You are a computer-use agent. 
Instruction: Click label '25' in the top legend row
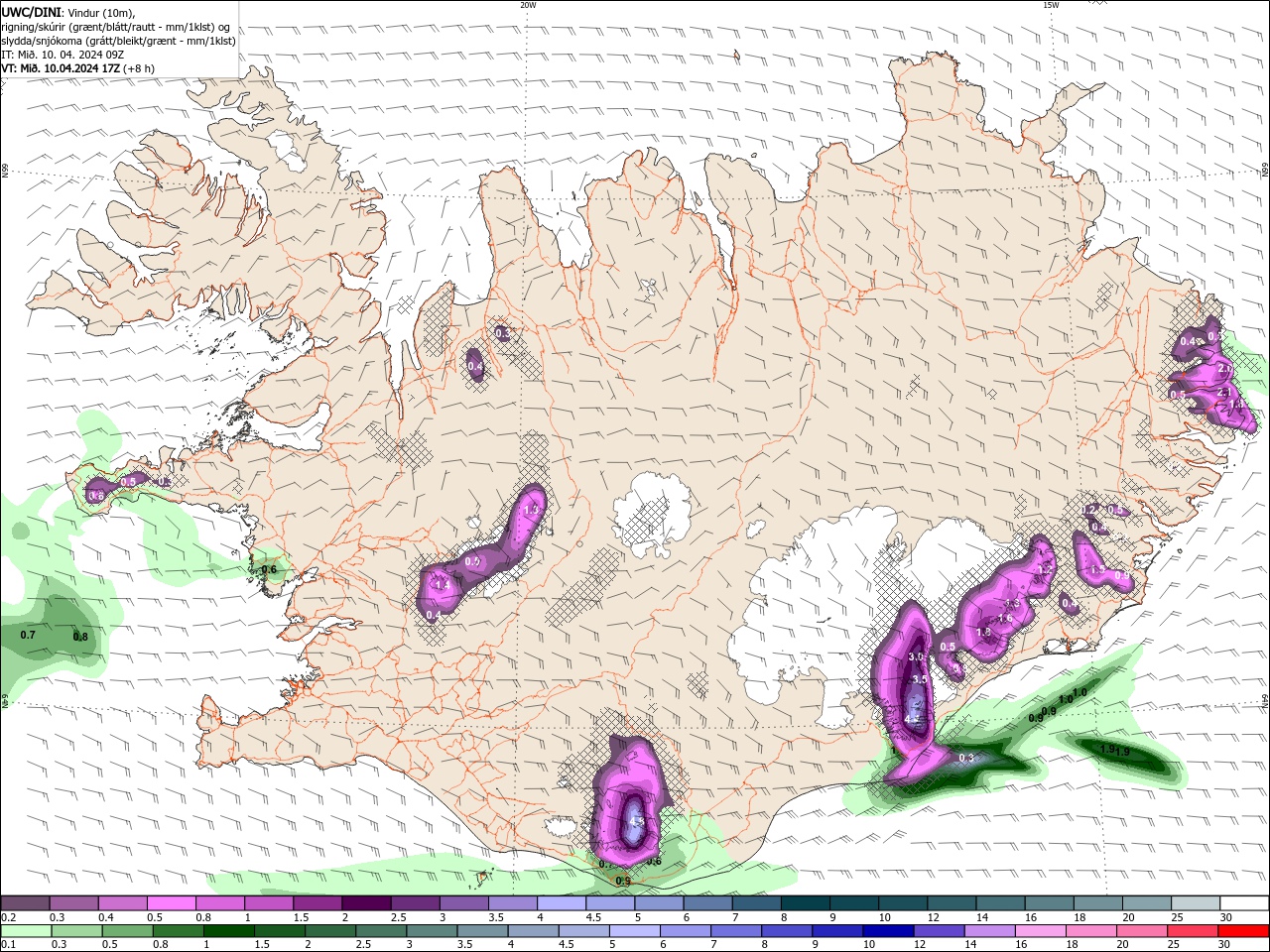[x=1177, y=918]
